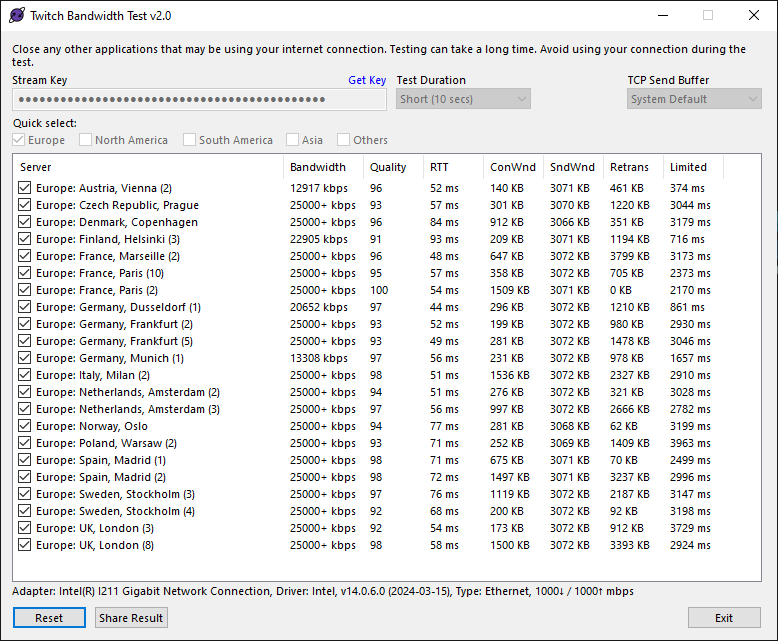The height and width of the screenshot is (641, 778).
Task: Click the Exit button
Action: click(x=724, y=618)
